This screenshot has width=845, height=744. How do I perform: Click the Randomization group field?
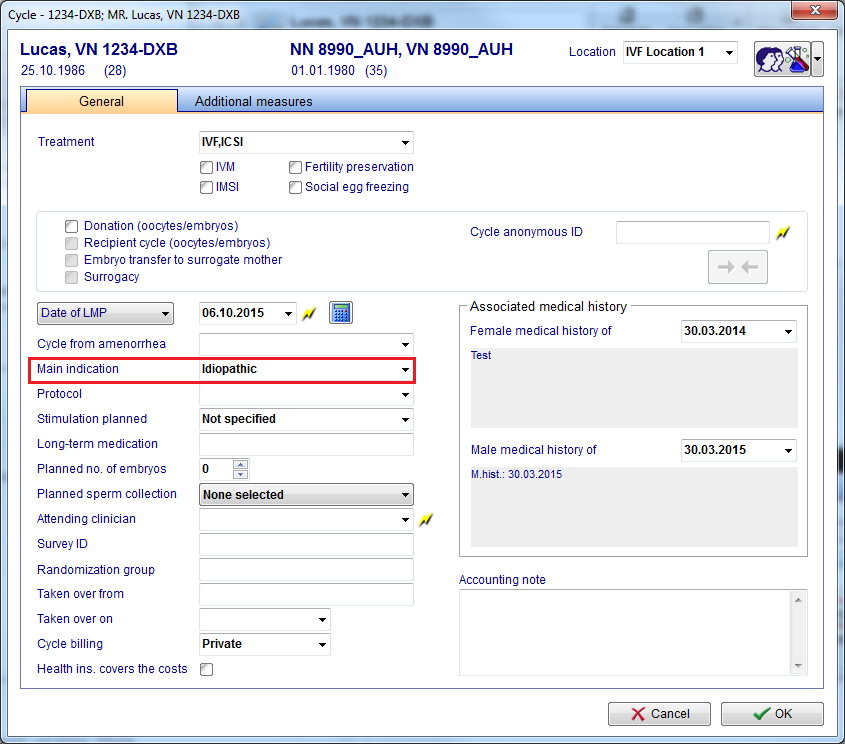[x=306, y=569]
